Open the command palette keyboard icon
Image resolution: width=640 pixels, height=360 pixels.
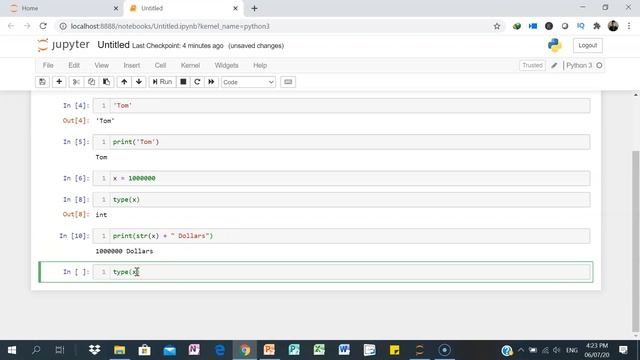[288, 82]
